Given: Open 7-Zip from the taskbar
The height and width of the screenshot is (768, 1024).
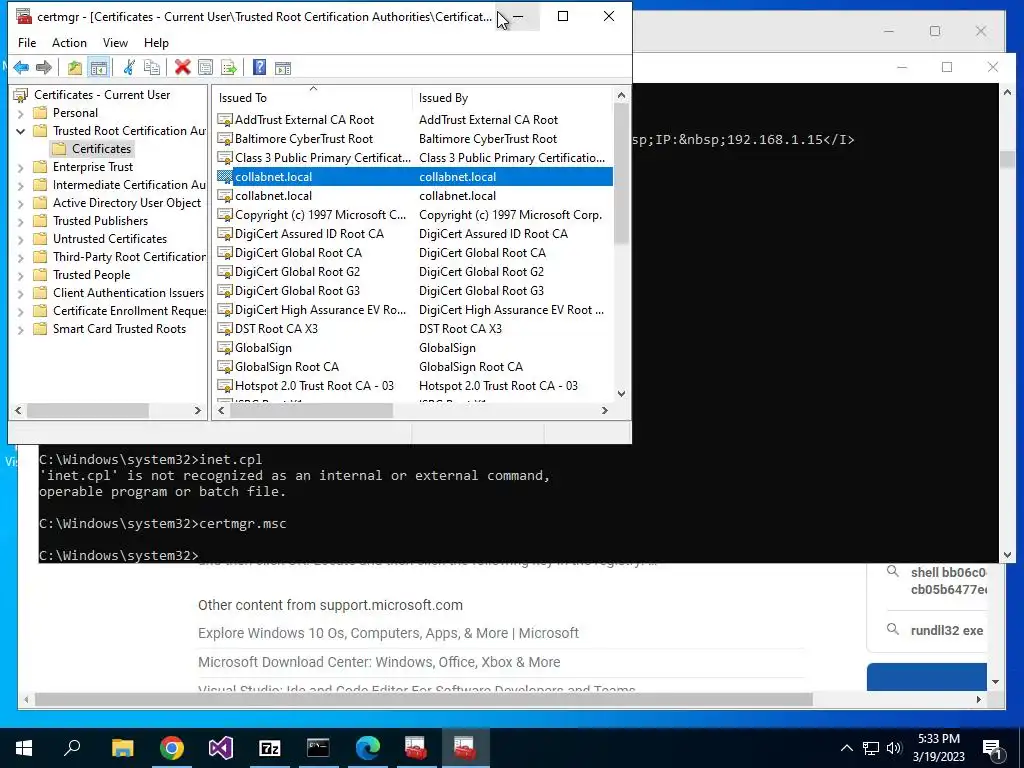Looking at the screenshot, I should pos(270,748).
